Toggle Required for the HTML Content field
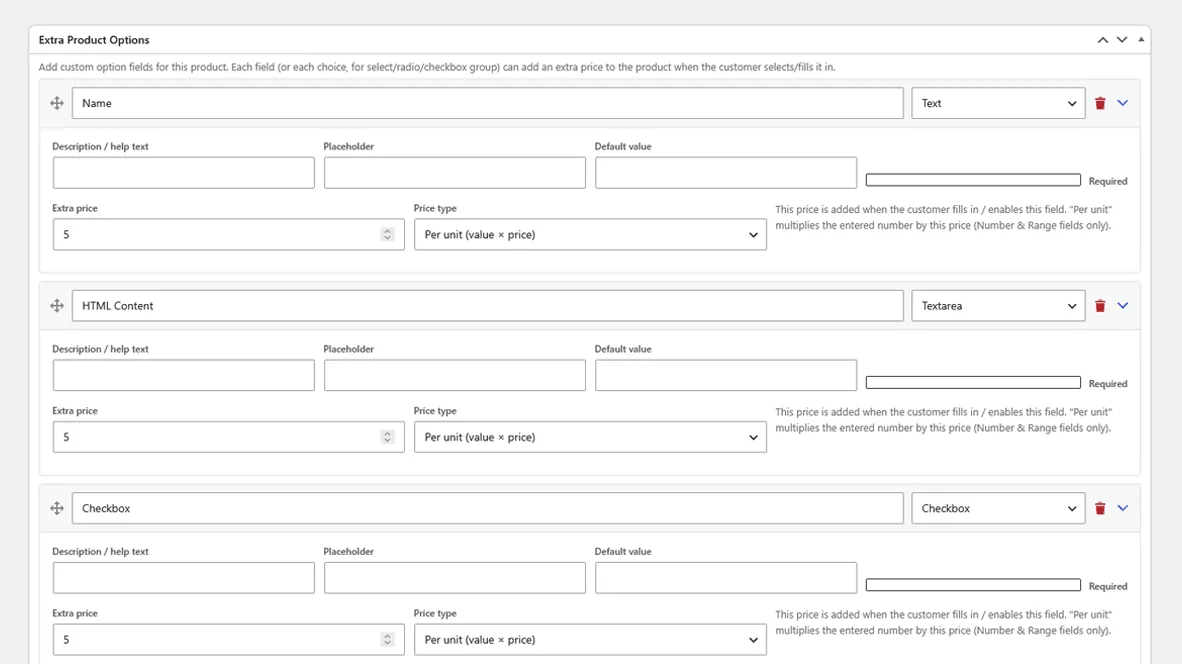Viewport: 1182px width, 664px height. click(973, 383)
